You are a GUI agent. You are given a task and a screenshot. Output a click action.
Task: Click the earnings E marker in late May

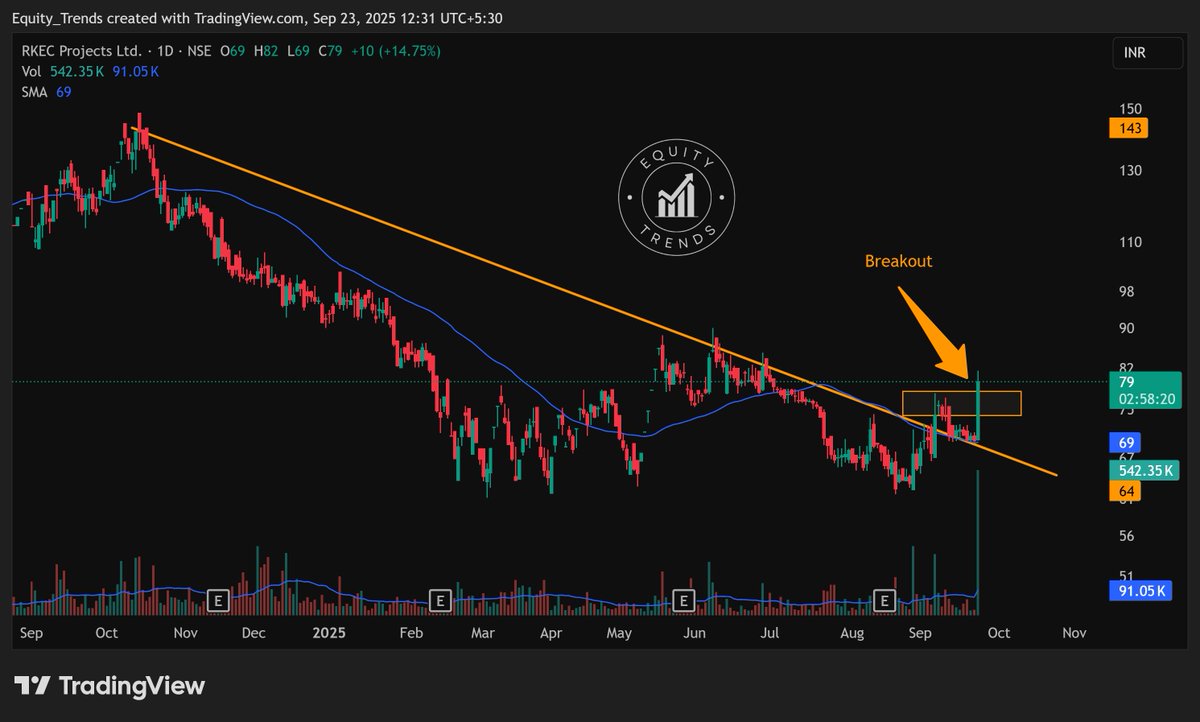683,600
